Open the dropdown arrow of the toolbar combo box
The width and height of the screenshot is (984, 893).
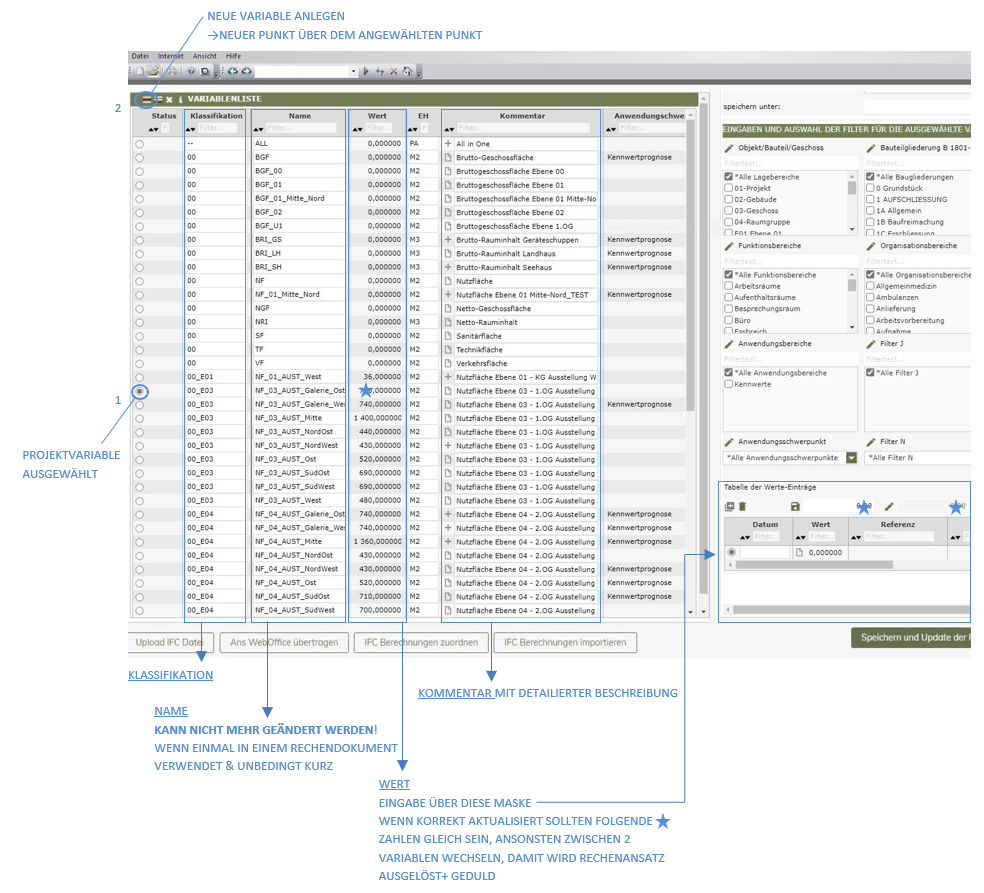(353, 72)
